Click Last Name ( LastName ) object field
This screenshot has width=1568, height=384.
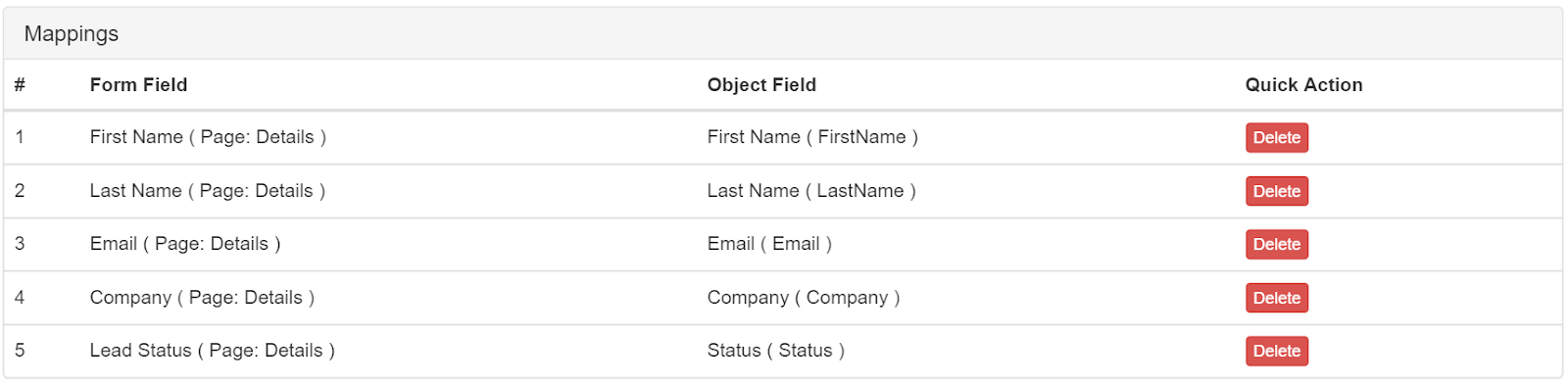(811, 191)
